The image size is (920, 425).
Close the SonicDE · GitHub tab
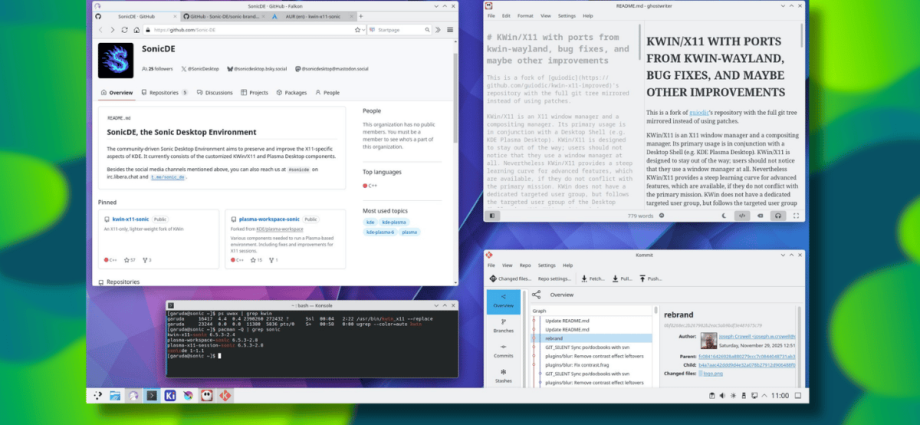coord(174,16)
